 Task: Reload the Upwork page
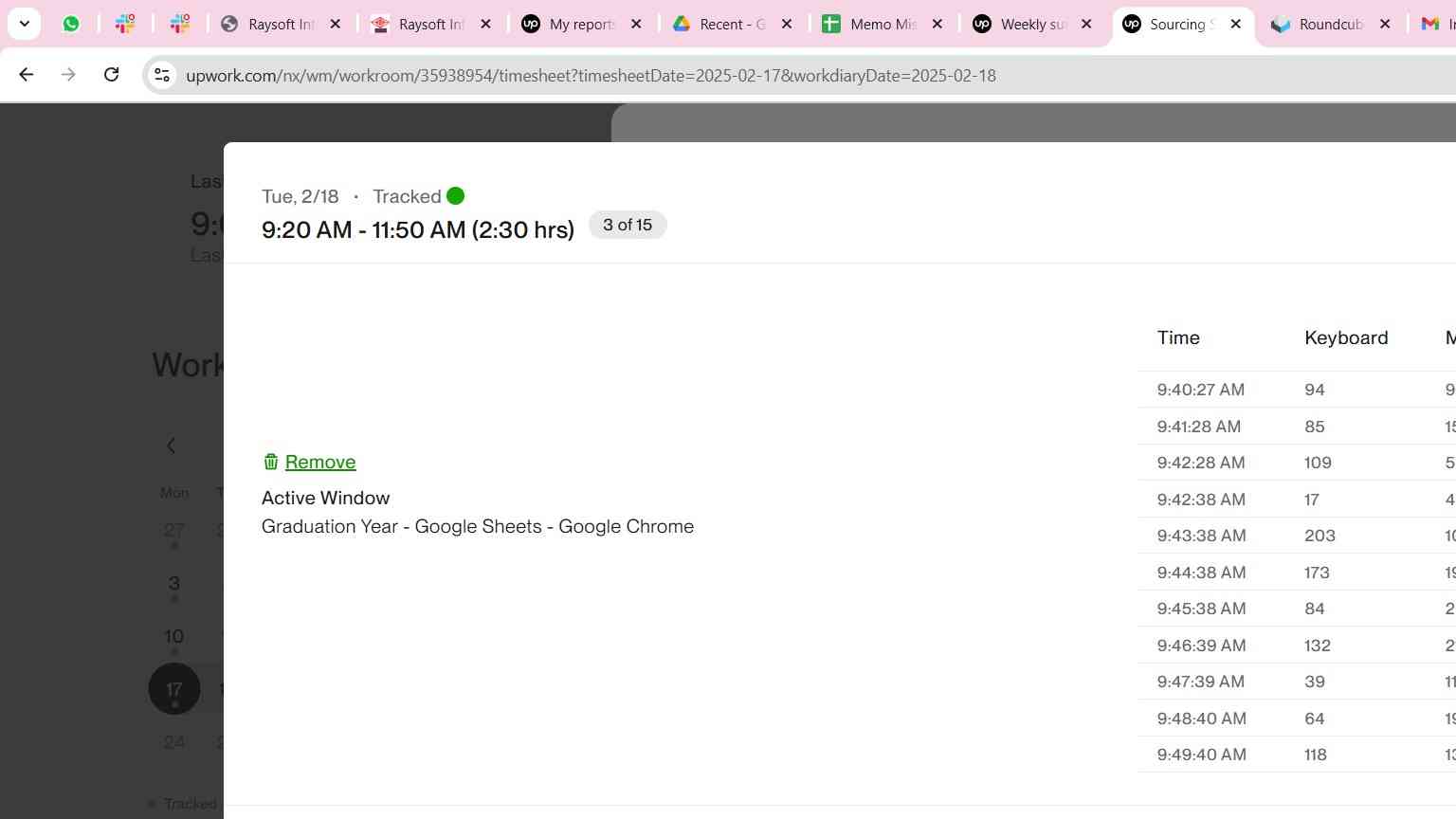pos(111,74)
